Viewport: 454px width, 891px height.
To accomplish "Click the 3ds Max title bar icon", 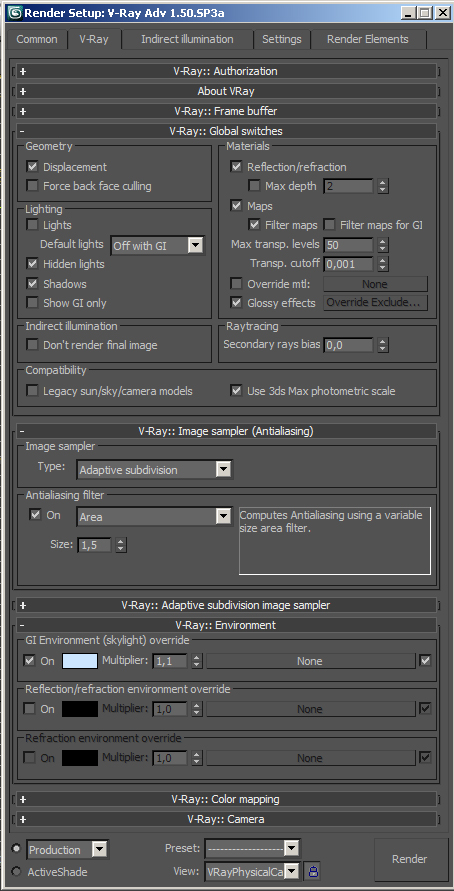I will click(x=16, y=12).
